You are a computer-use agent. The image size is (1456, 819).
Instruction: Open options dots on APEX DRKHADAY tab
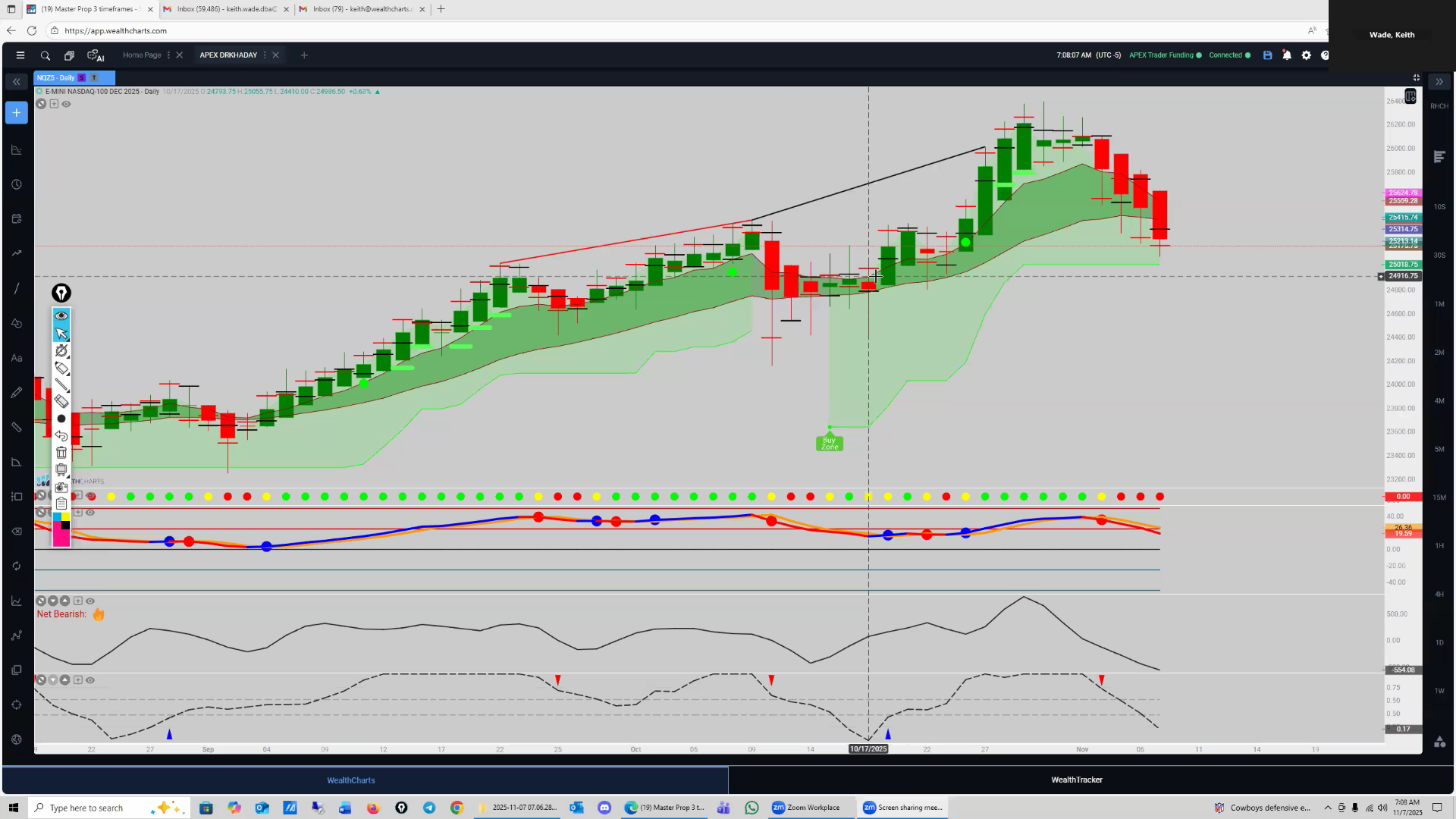click(x=265, y=55)
